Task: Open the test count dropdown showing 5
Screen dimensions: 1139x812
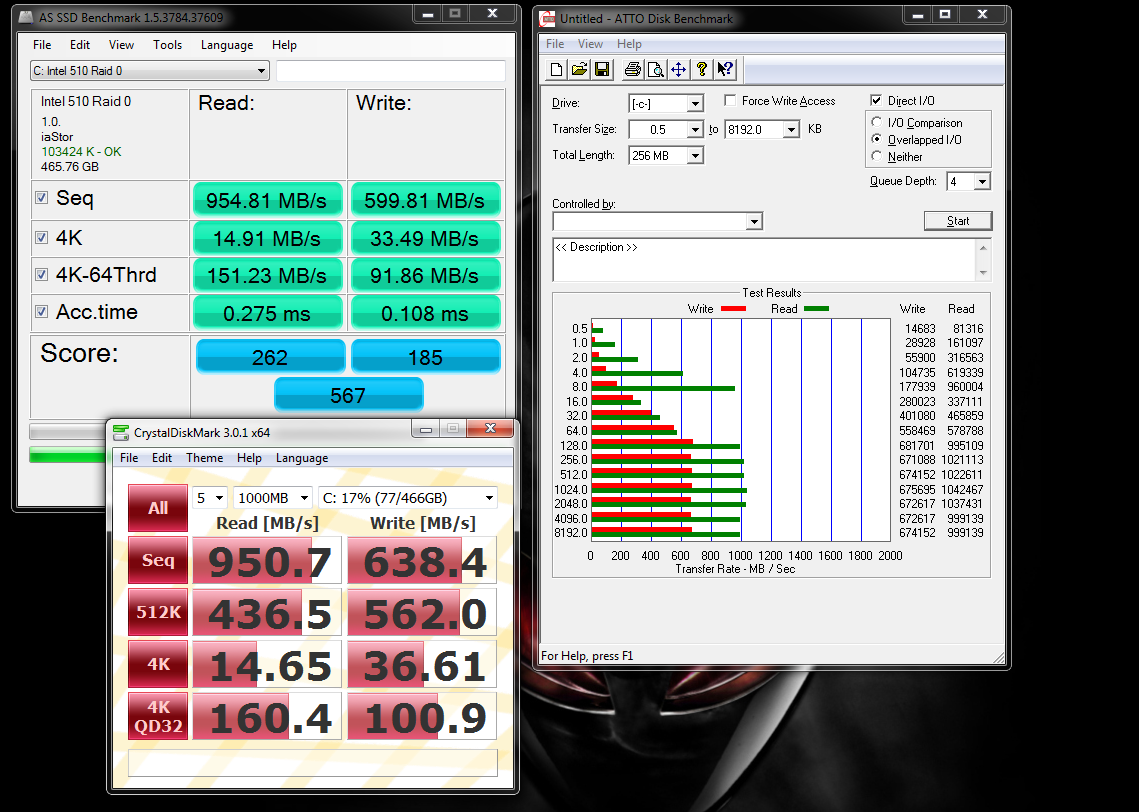Action: pyautogui.click(x=211, y=498)
